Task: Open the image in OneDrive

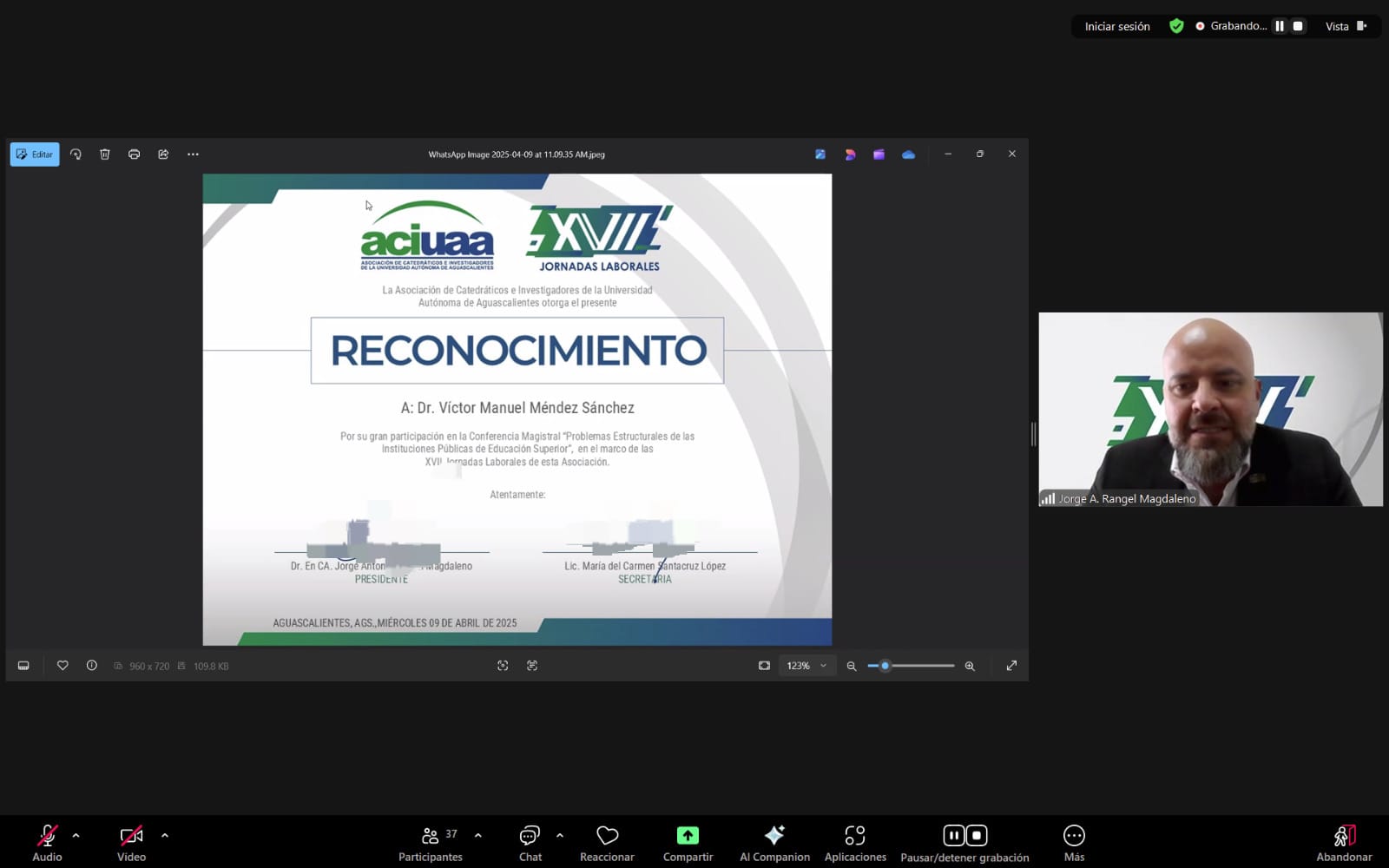Action: 908,154
